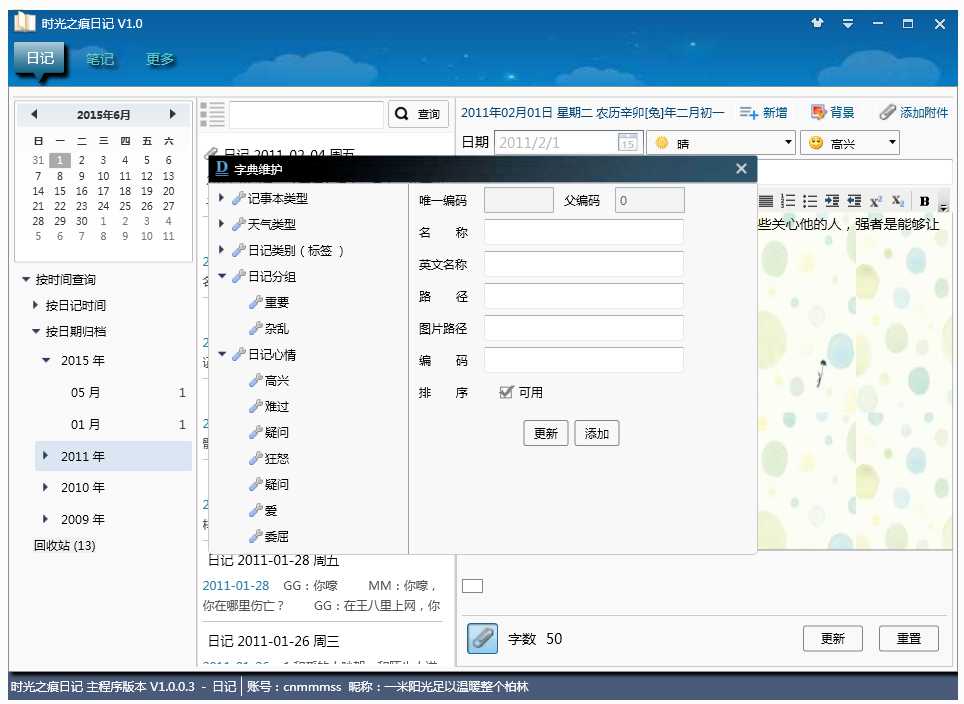The width and height of the screenshot is (964, 704).
Task: Open the calendar picker in date field
Action: (x=627, y=143)
